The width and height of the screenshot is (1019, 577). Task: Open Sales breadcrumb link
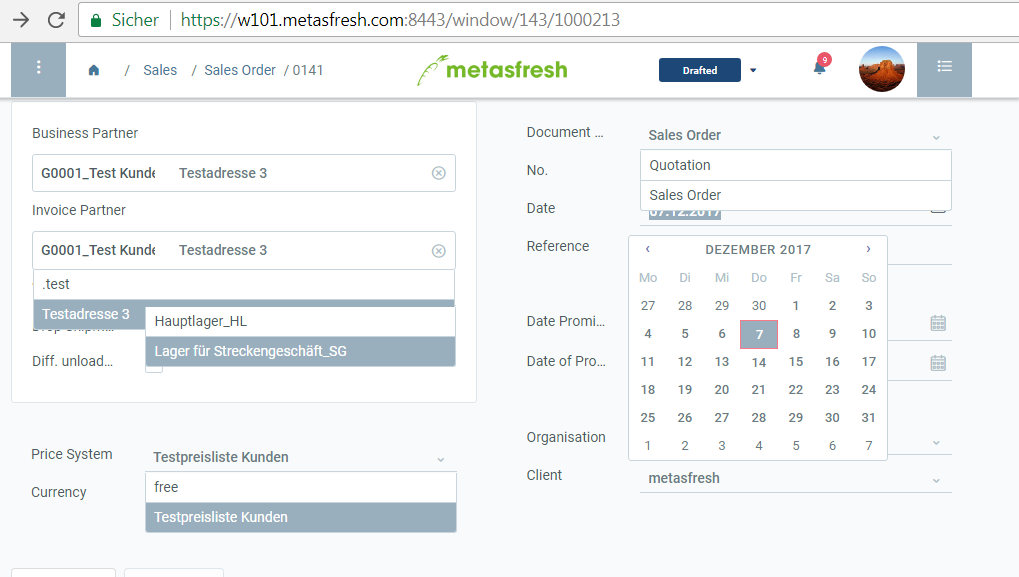click(160, 70)
